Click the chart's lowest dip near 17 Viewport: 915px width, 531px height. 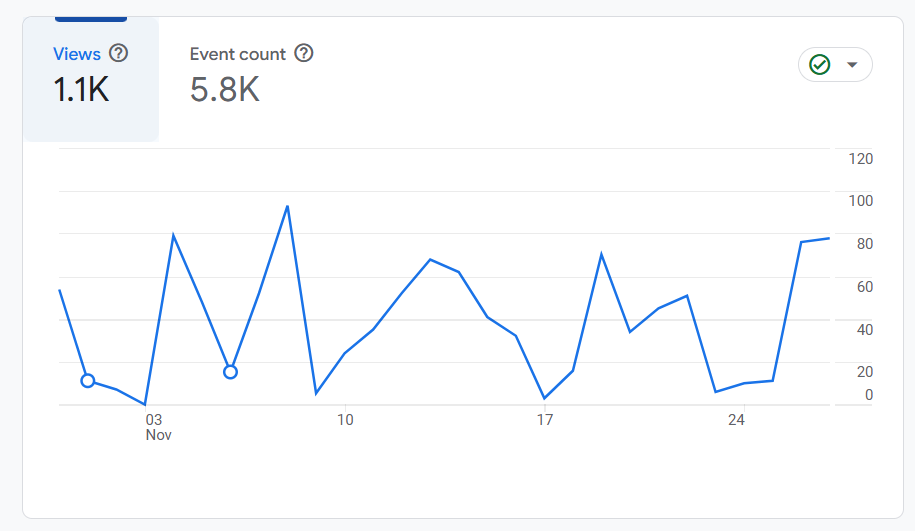(x=544, y=399)
